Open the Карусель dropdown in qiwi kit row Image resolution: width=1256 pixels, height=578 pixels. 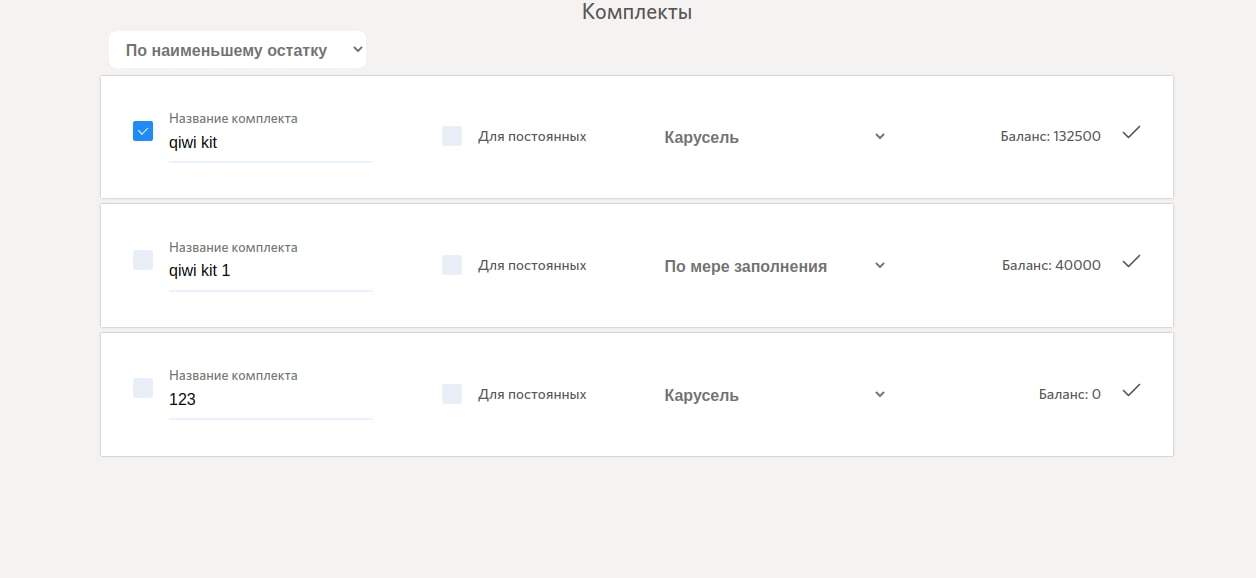(775, 137)
